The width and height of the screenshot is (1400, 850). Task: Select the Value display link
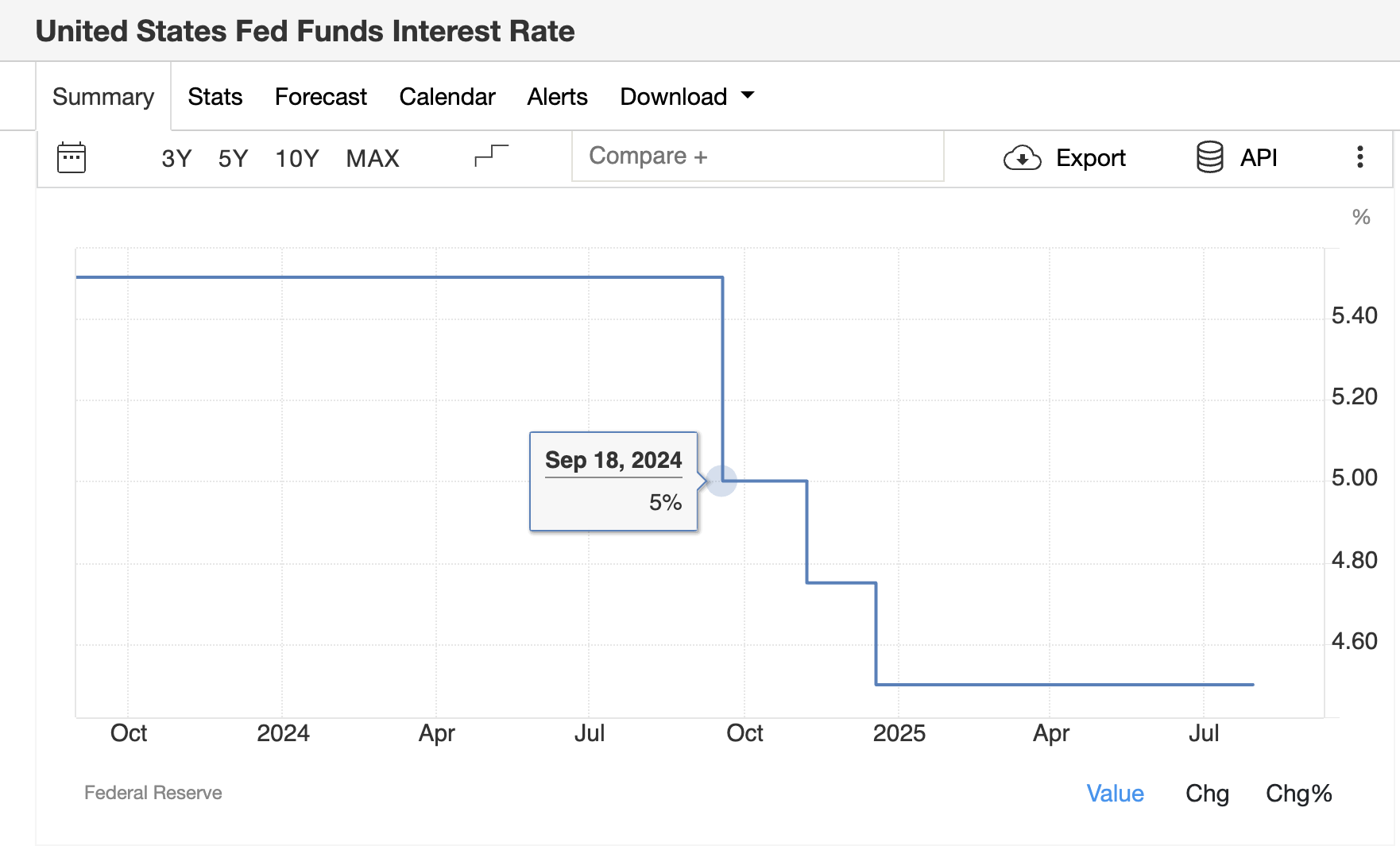coord(1115,793)
